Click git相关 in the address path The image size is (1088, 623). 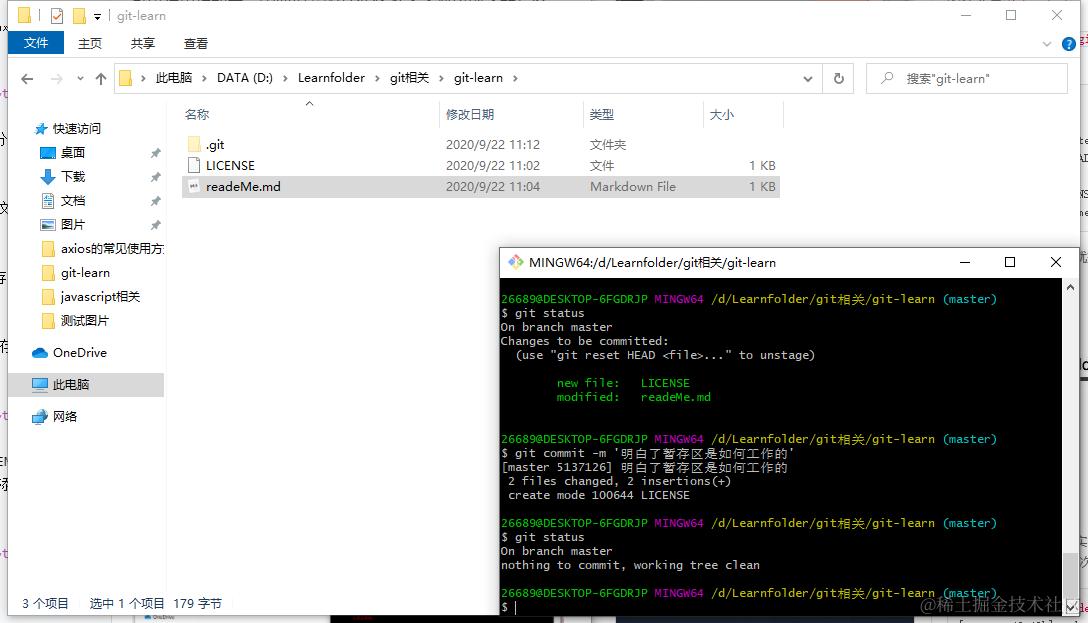click(x=409, y=78)
